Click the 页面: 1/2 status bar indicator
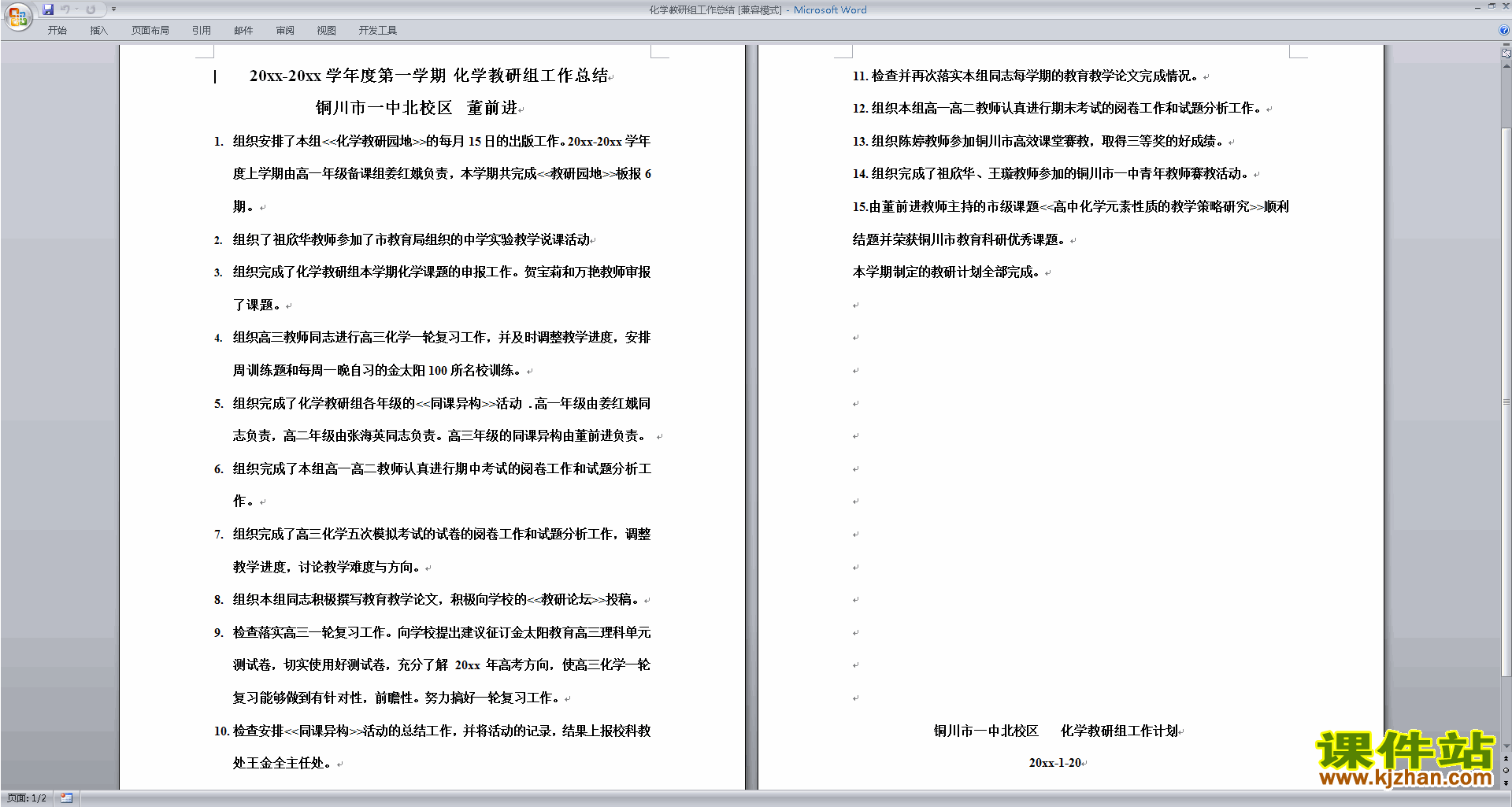This screenshot has height=807, width=1512. pyautogui.click(x=27, y=798)
